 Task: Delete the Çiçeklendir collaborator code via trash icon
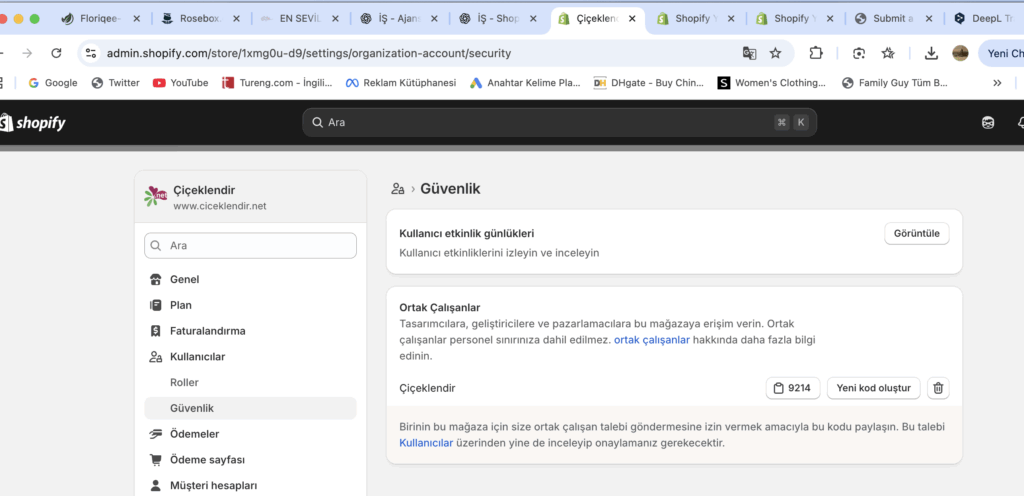point(938,388)
